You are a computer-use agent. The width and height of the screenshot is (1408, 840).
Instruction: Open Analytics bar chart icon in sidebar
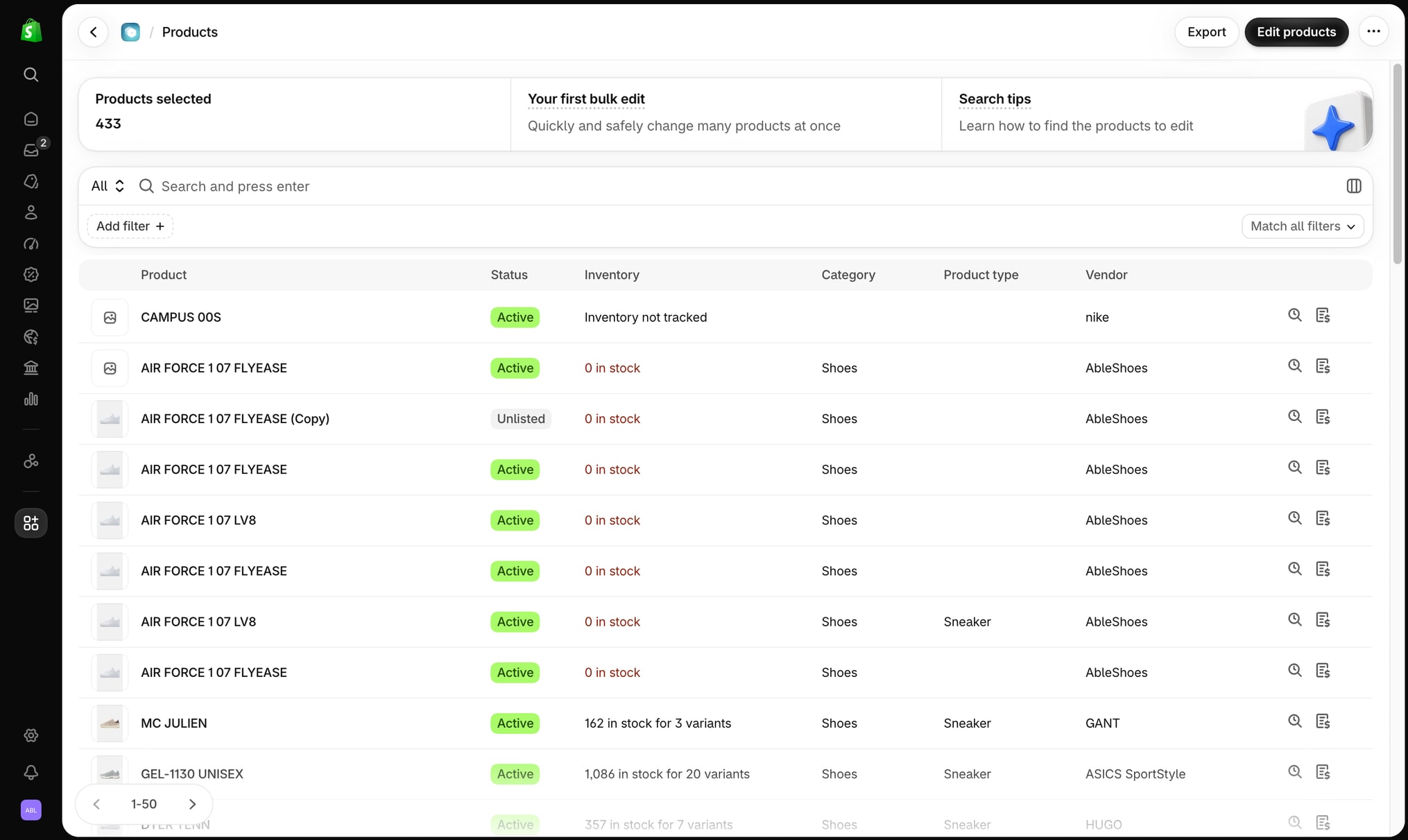[31, 399]
